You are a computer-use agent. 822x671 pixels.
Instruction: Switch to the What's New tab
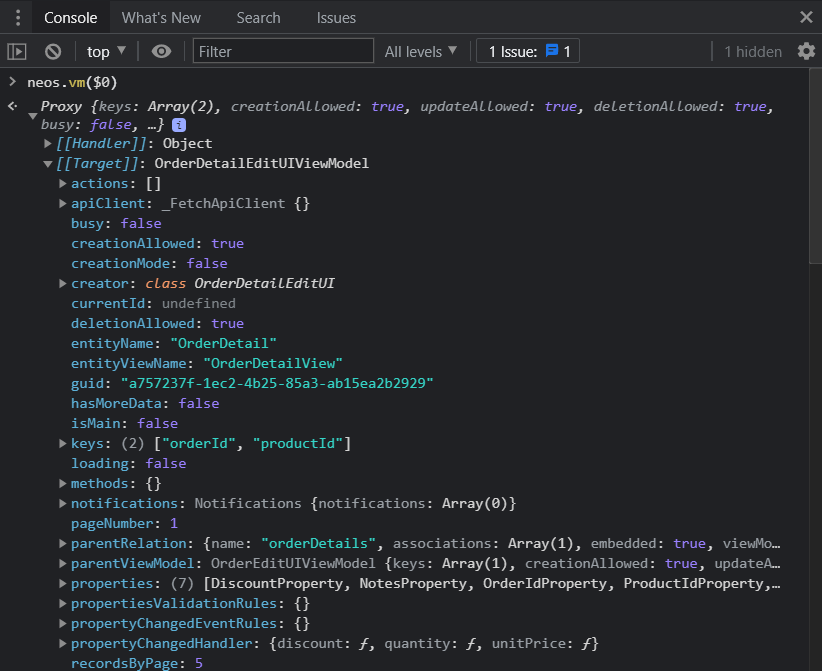click(161, 18)
